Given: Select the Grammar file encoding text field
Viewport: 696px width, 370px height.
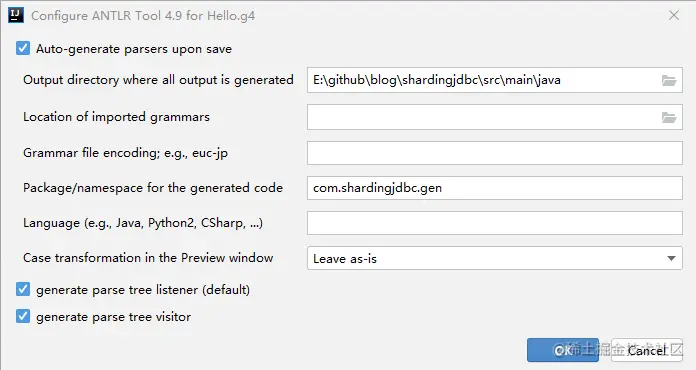Looking at the screenshot, I should coord(494,153).
